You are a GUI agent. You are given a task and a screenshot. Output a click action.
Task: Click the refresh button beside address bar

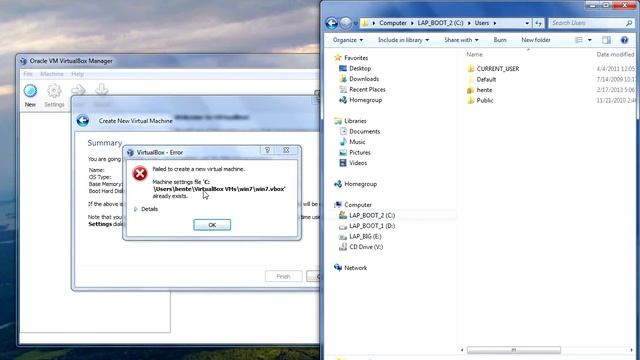(538, 23)
